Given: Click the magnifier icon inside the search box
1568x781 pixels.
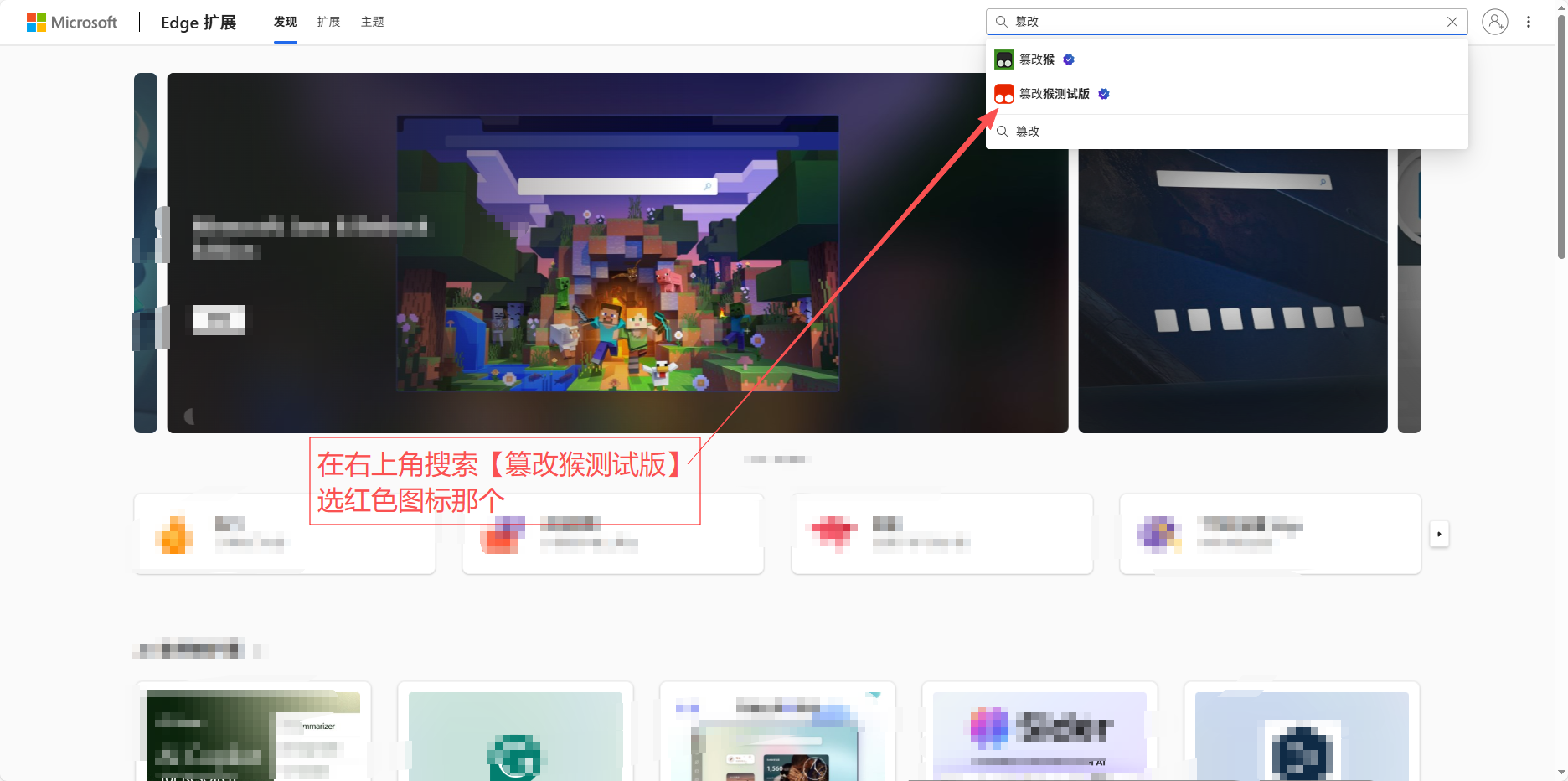Looking at the screenshot, I should click(1002, 22).
